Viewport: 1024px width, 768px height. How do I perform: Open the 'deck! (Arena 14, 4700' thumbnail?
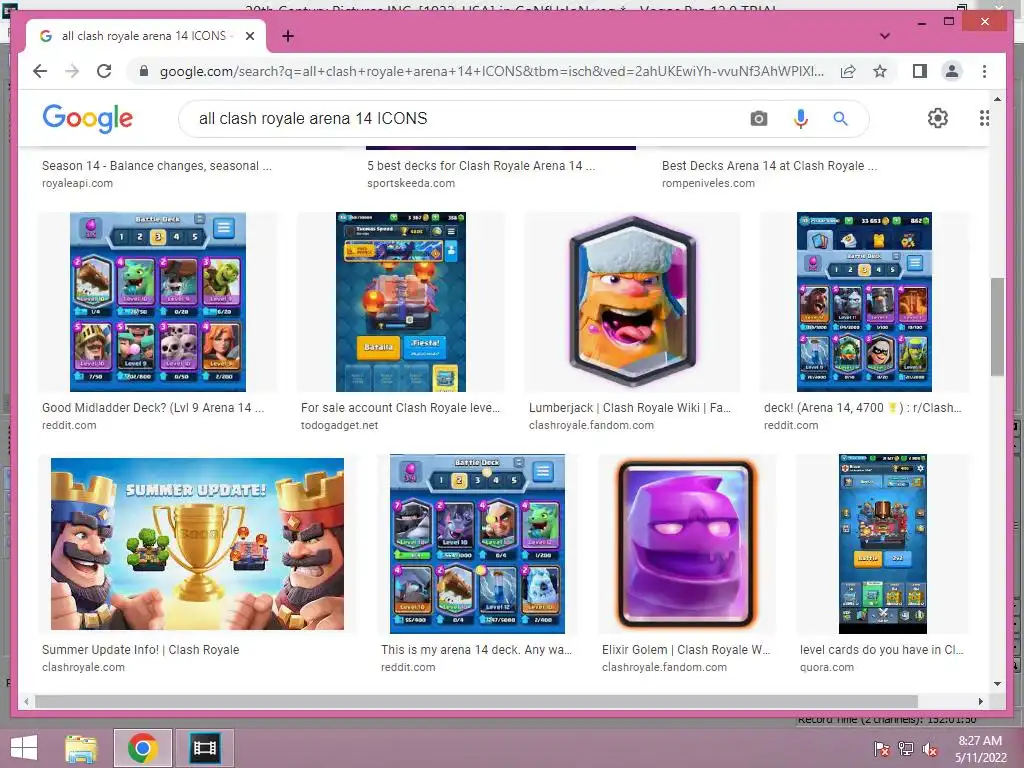point(864,302)
